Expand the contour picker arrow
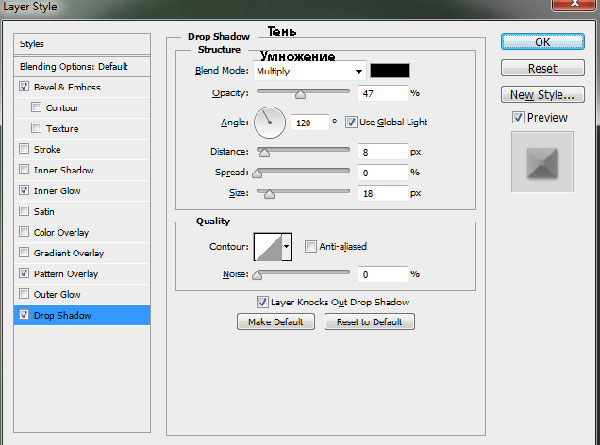Image resolution: width=600 pixels, height=445 pixels. click(x=287, y=245)
